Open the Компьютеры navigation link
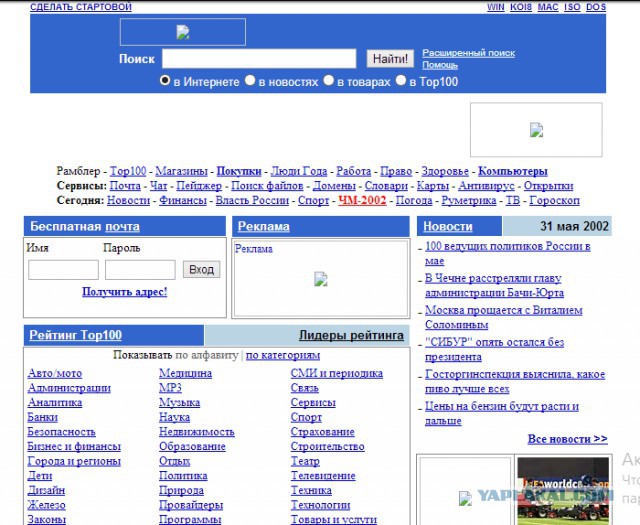This screenshot has height=525, width=640. 513,171
